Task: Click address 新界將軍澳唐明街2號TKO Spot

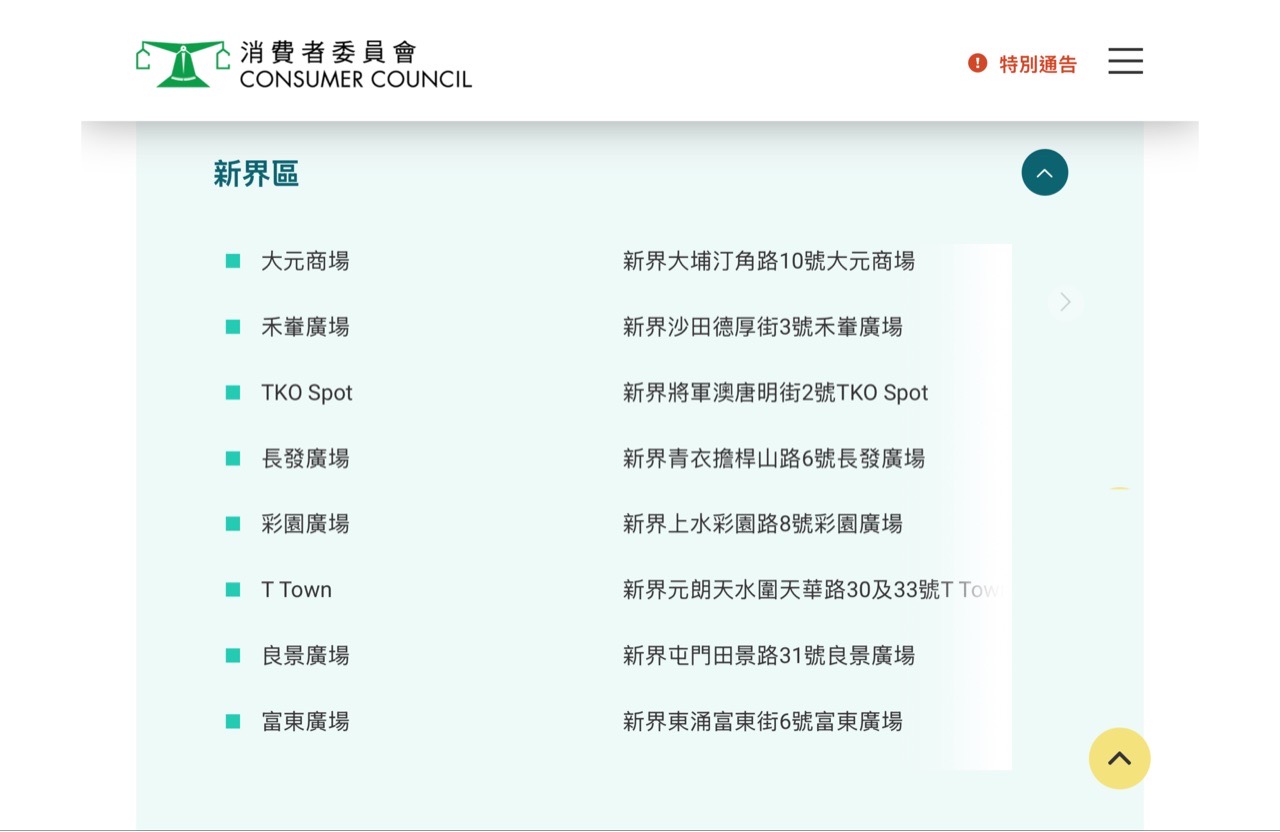Action: pos(776,393)
